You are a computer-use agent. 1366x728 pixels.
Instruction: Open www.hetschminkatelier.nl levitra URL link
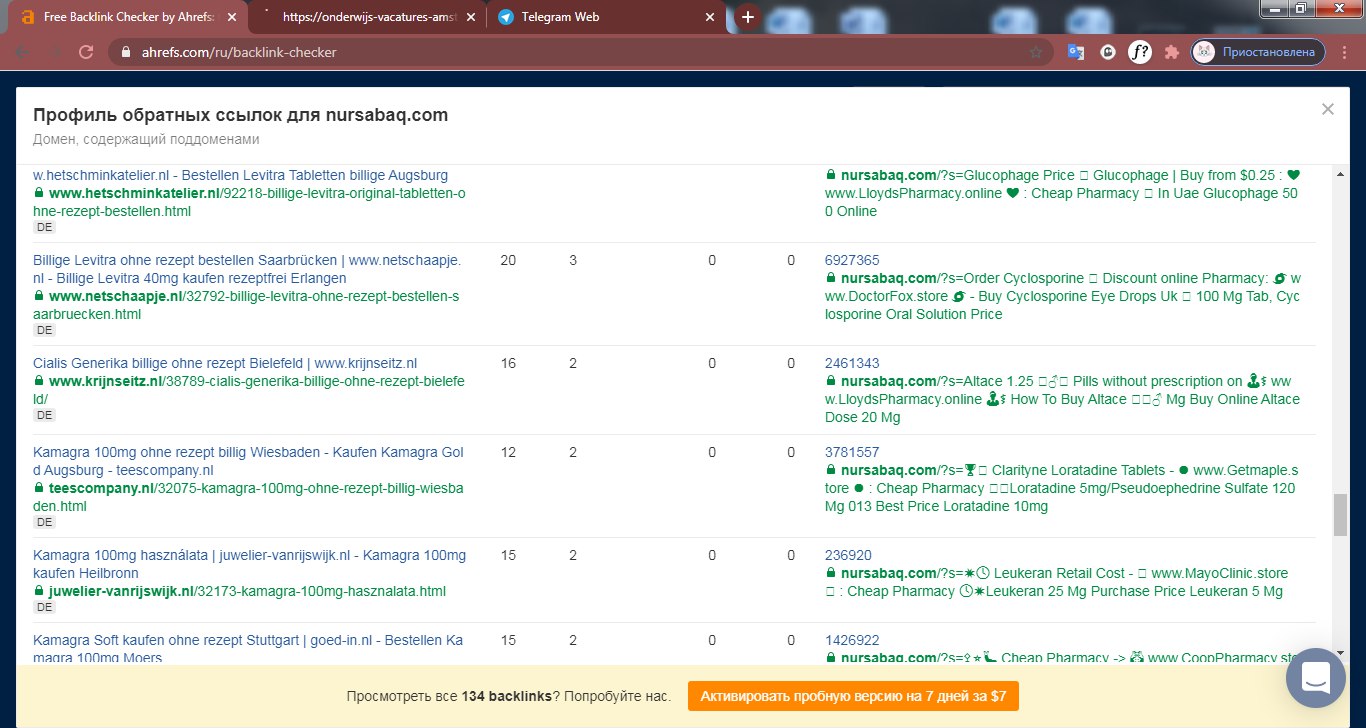click(249, 202)
